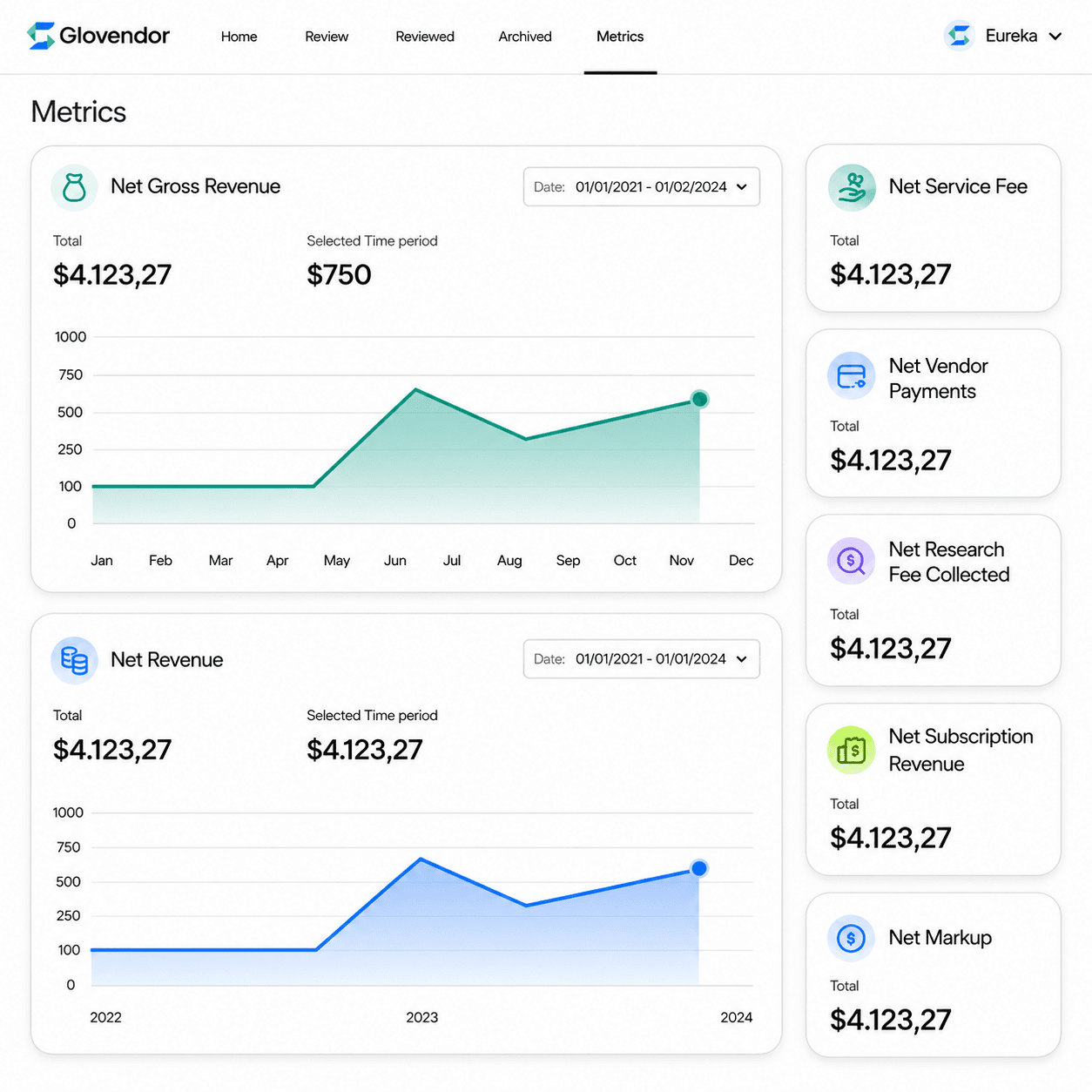The image size is (1092, 1092).
Task: Switch to the Reviewed tab
Action: [x=425, y=37]
